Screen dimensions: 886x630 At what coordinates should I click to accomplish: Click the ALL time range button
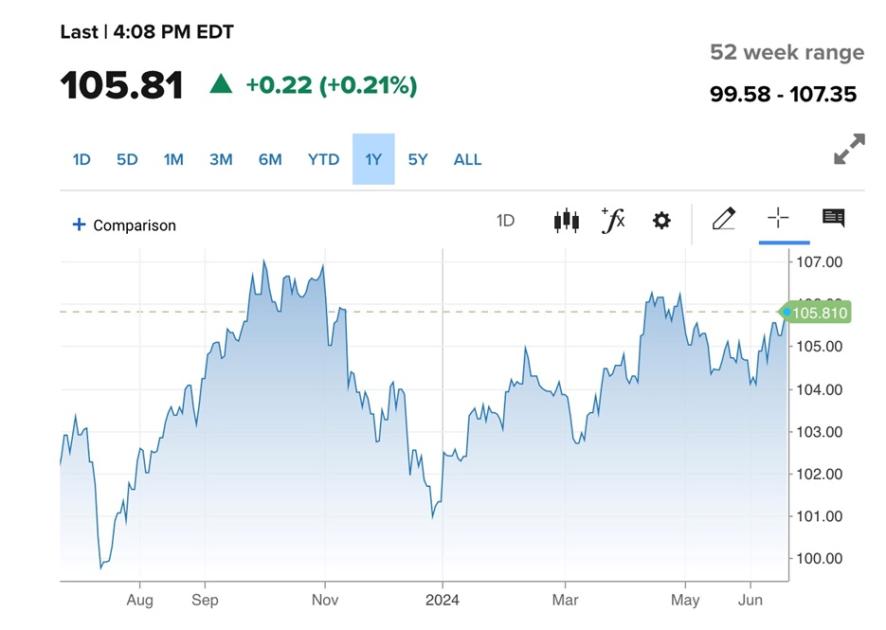[466, 158]
